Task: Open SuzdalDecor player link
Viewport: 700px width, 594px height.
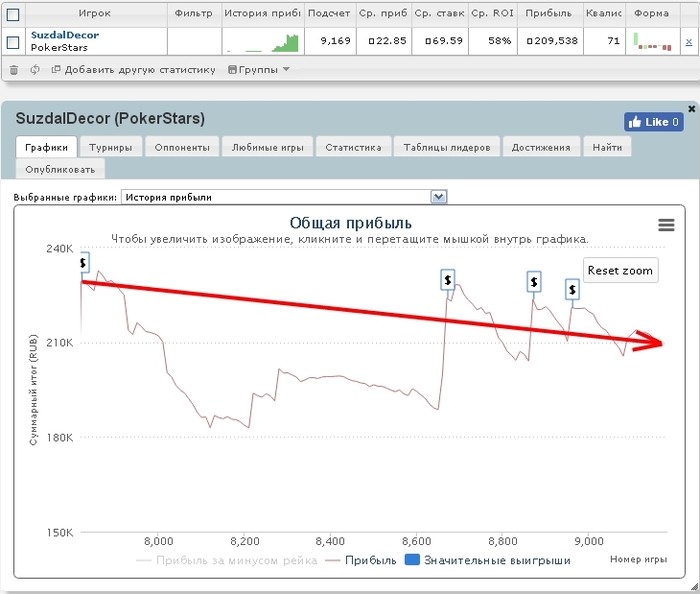Action: [x=65, y=35]
